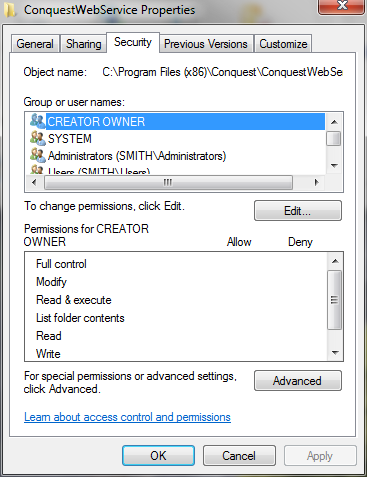The width and height of the screenshot is (367, 477).
Task: Click the Edit... button
Action: (x=298, y=211)
